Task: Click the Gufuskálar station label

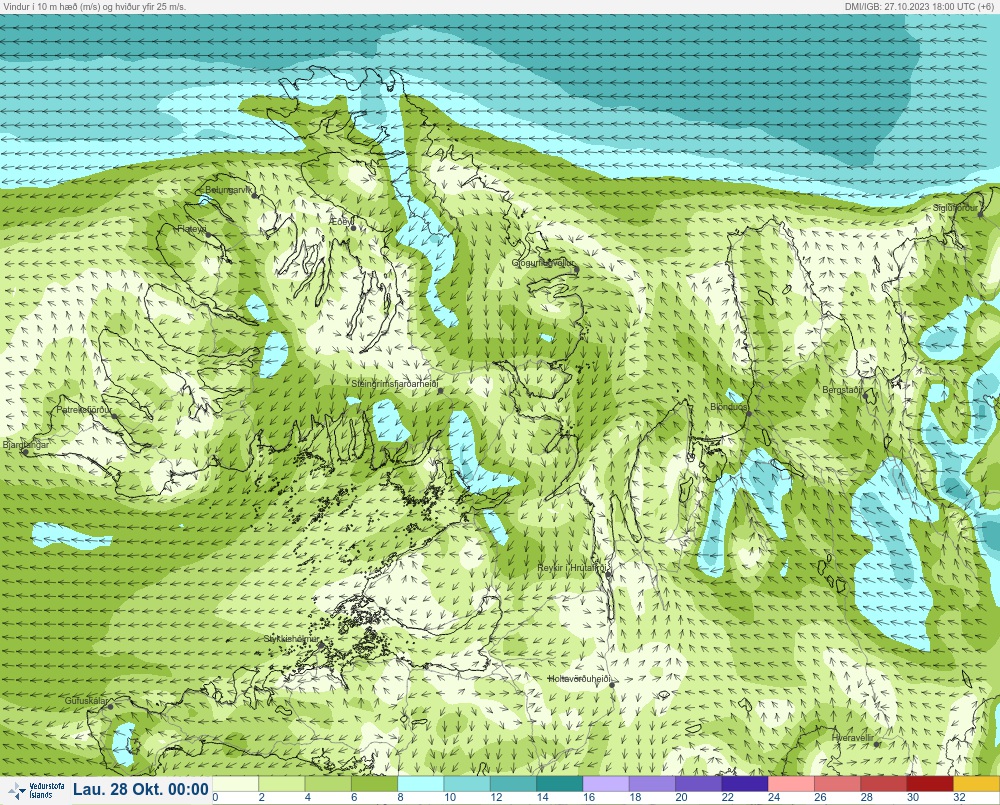Action: (86, 700)
